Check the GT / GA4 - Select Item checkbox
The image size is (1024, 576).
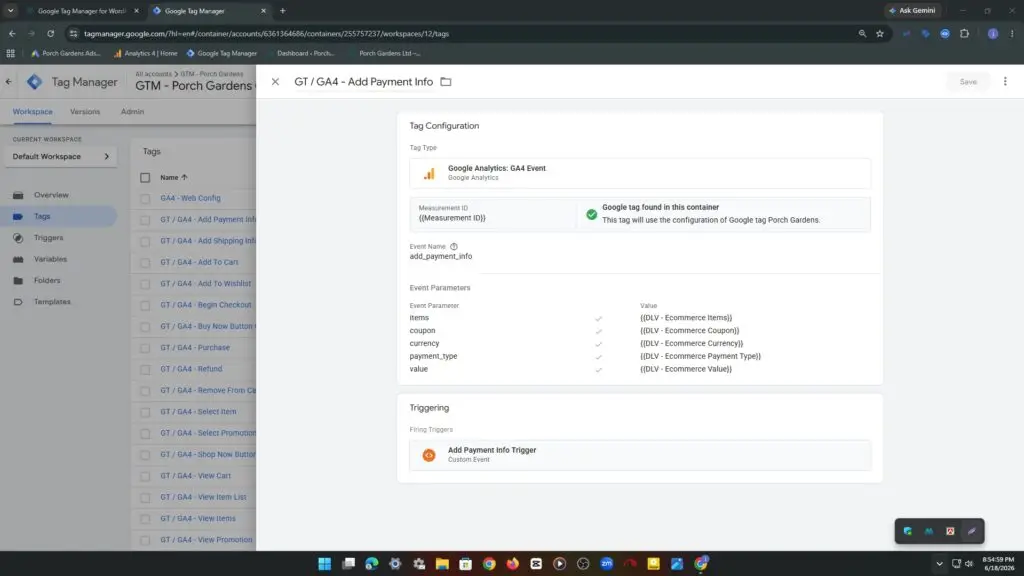coord(145,412)
